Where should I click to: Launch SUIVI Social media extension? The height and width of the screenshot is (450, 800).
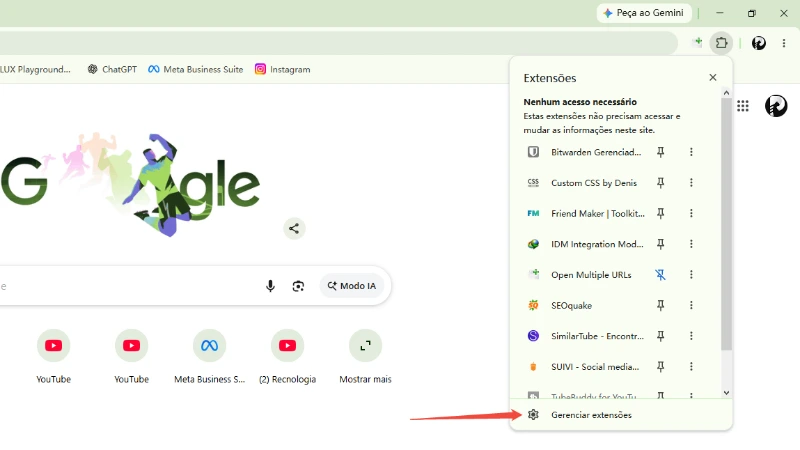pos(584,366)
